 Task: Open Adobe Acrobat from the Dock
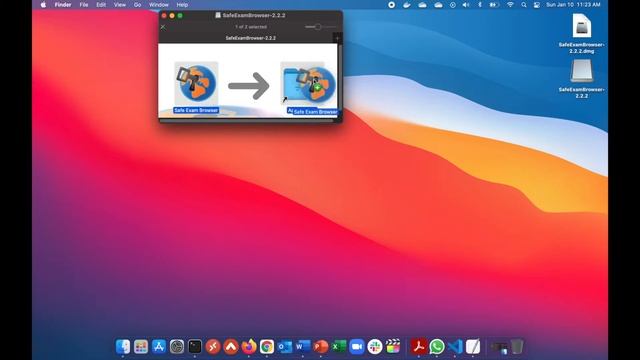[418, 347]
